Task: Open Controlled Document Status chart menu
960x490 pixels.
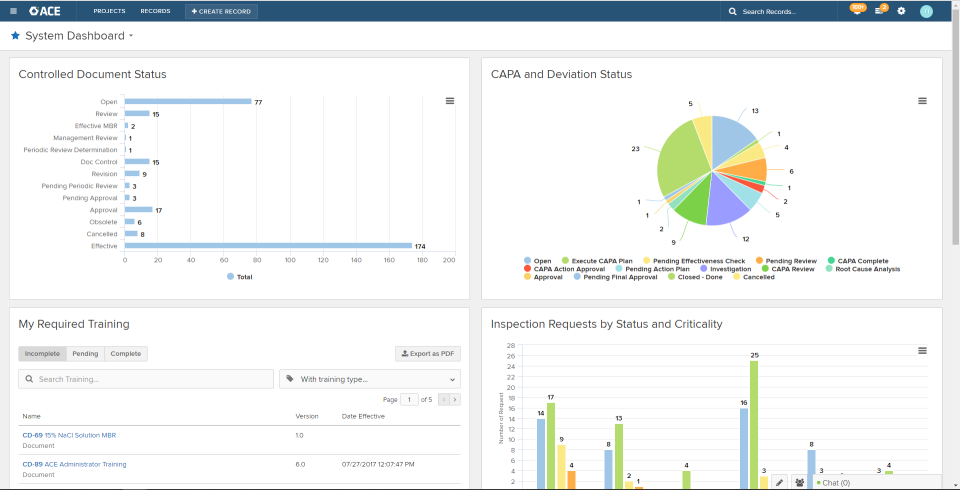Action: pyautogui.click(x=450, y=101)
